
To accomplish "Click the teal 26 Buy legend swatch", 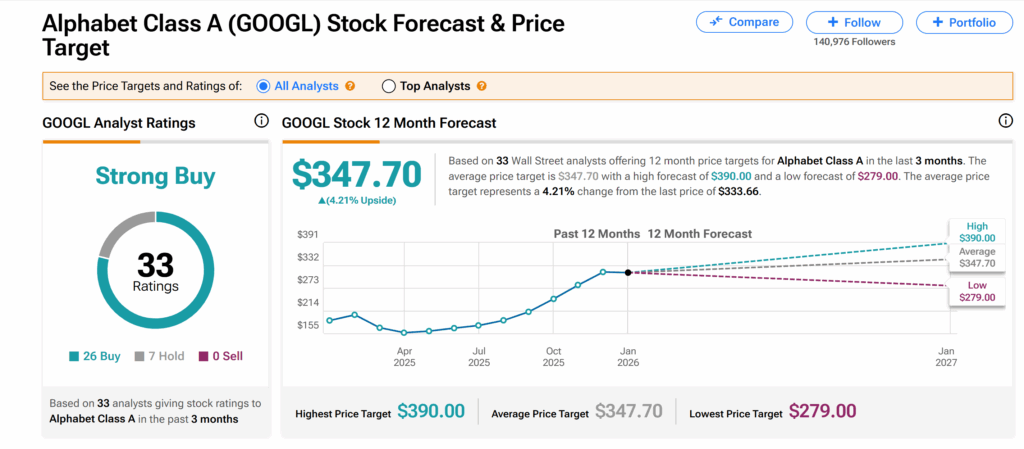I will pyautogui.click(x=74, y=357).
